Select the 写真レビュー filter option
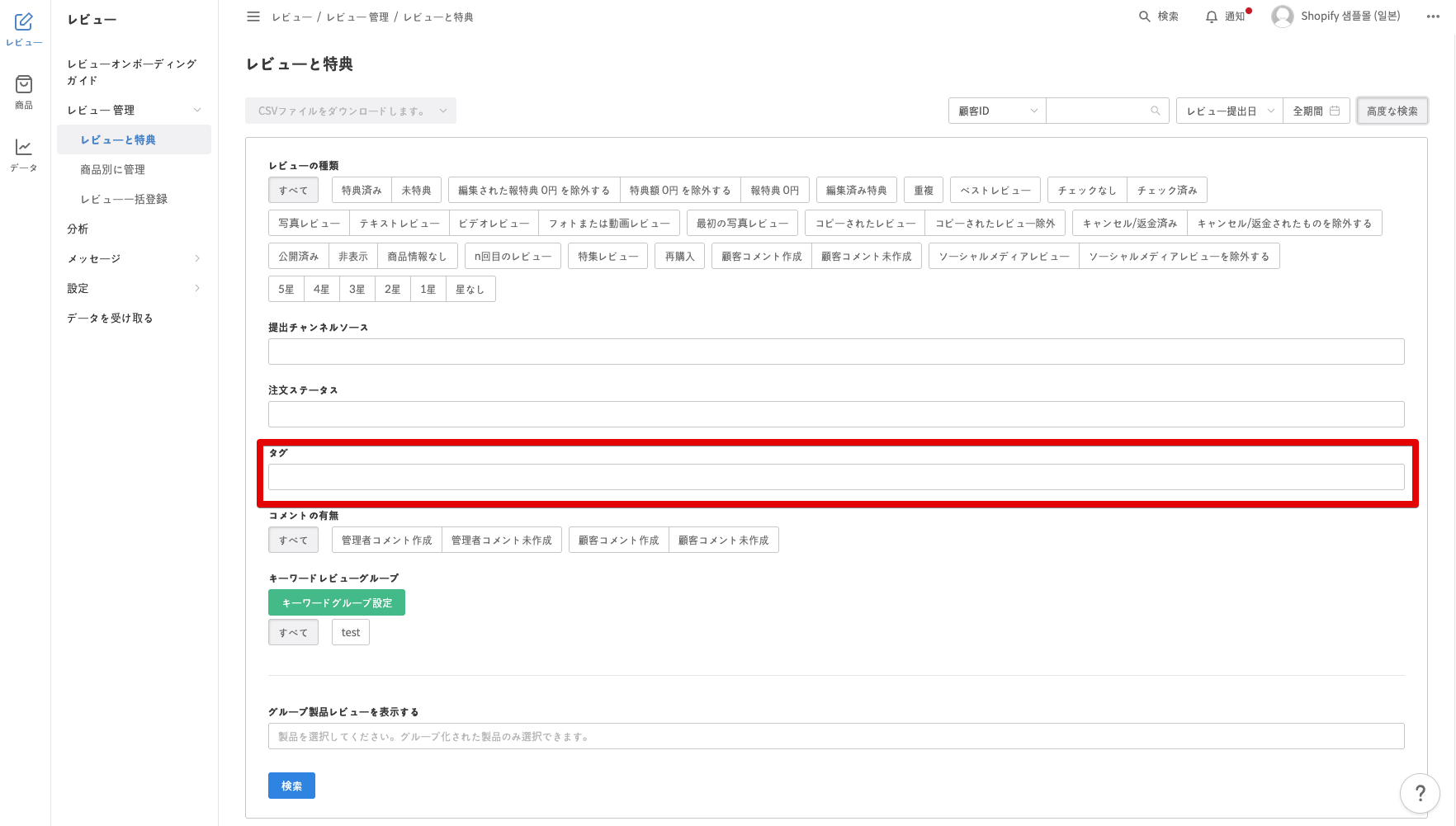This screenshot has height=826, width=1456. click(309, 224)
